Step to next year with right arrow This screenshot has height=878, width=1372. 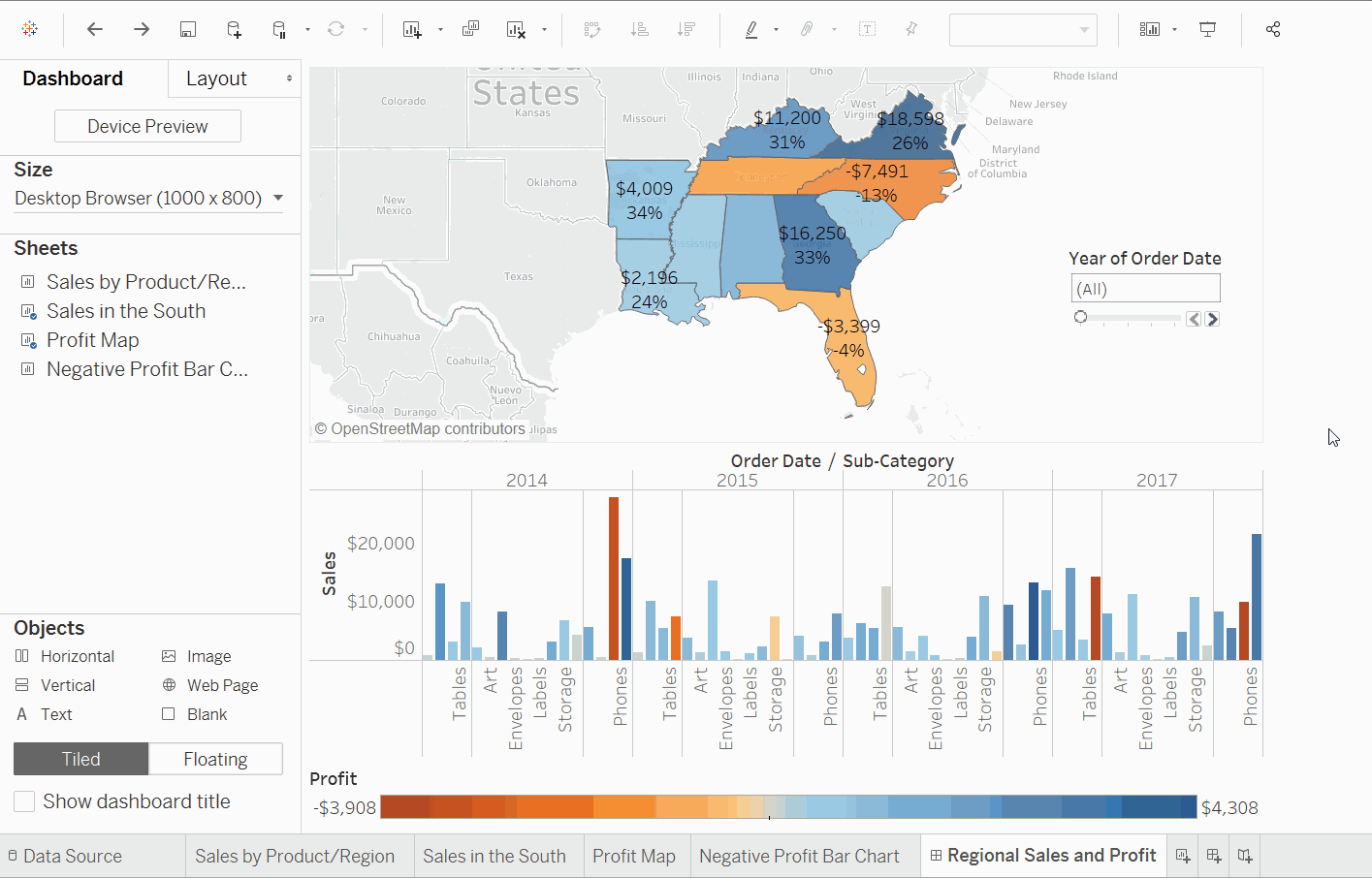(1212, 319)
